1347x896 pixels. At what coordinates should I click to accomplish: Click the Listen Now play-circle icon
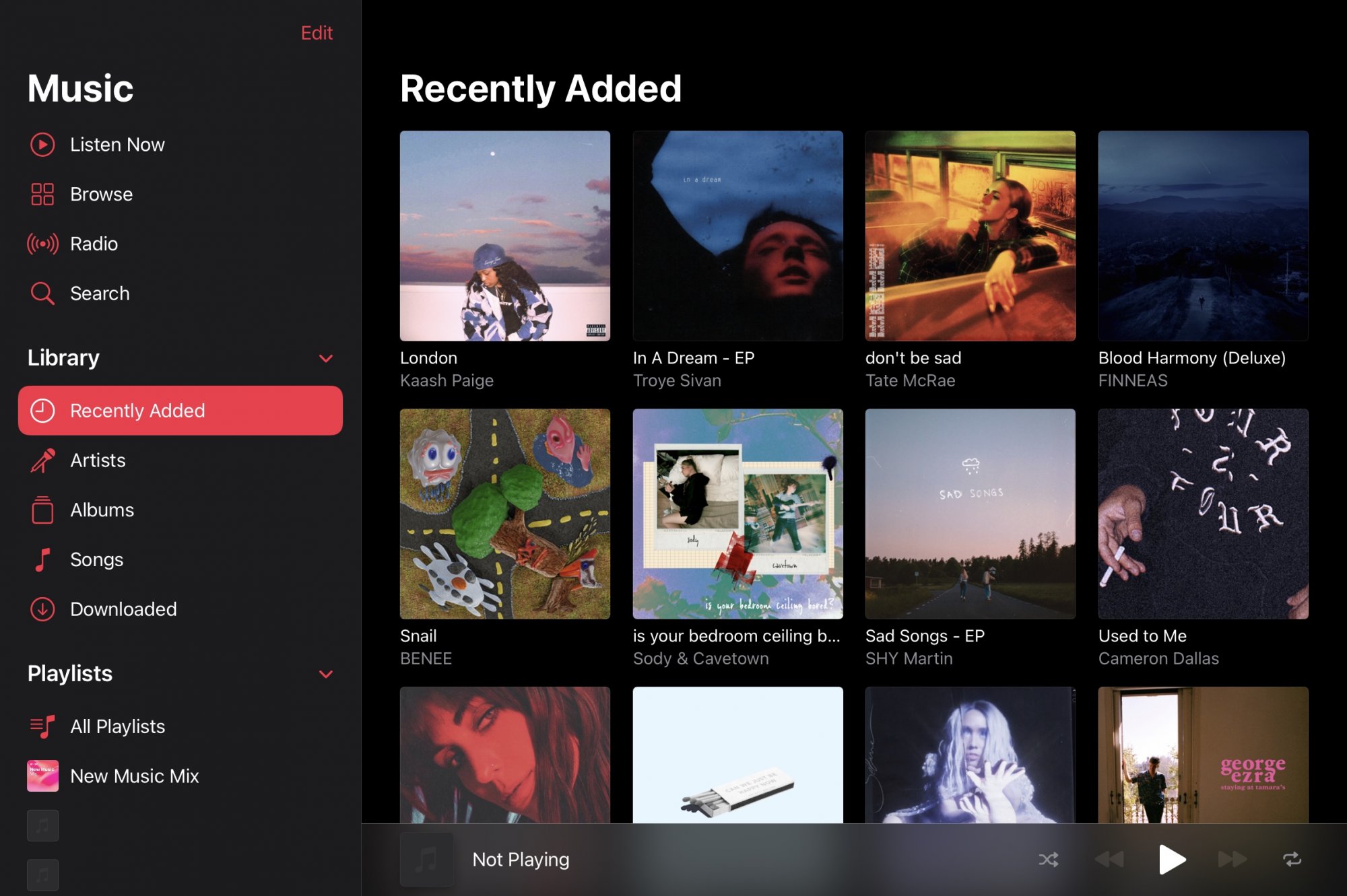click(42, 145)
